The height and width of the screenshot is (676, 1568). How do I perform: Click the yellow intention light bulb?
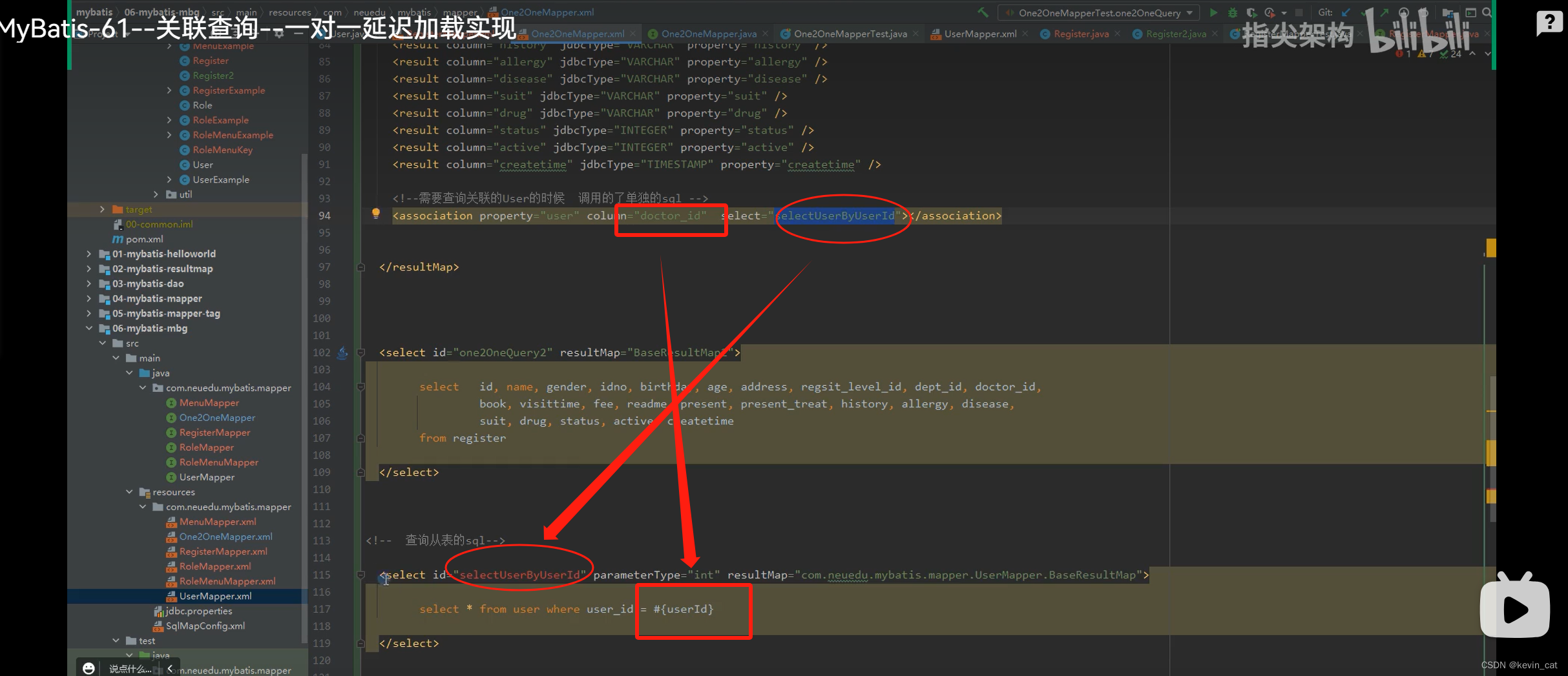(375, 214)
